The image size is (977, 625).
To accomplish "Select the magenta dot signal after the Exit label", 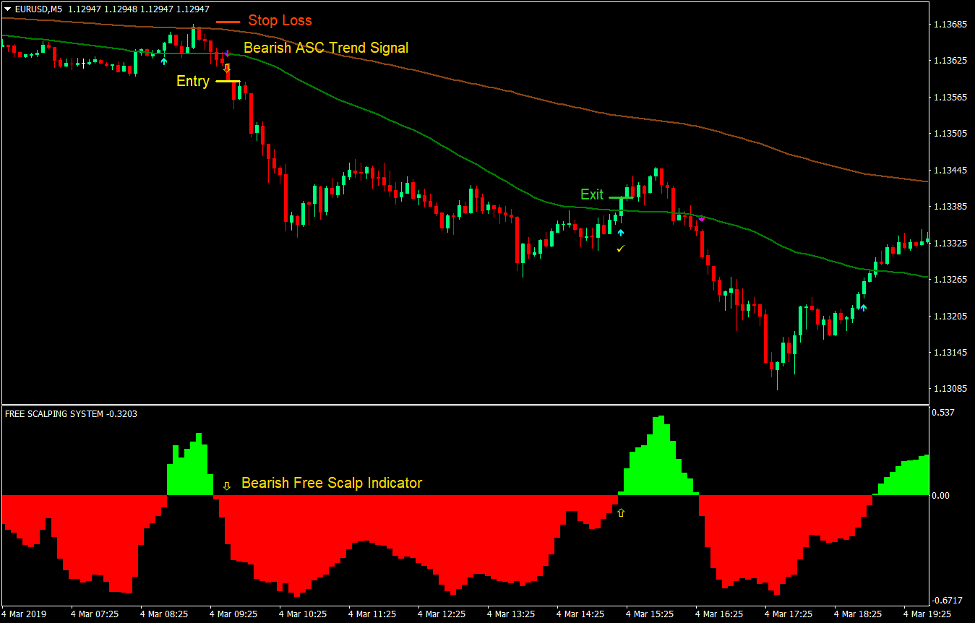I will pyautogui.click(x=701, y=218).
